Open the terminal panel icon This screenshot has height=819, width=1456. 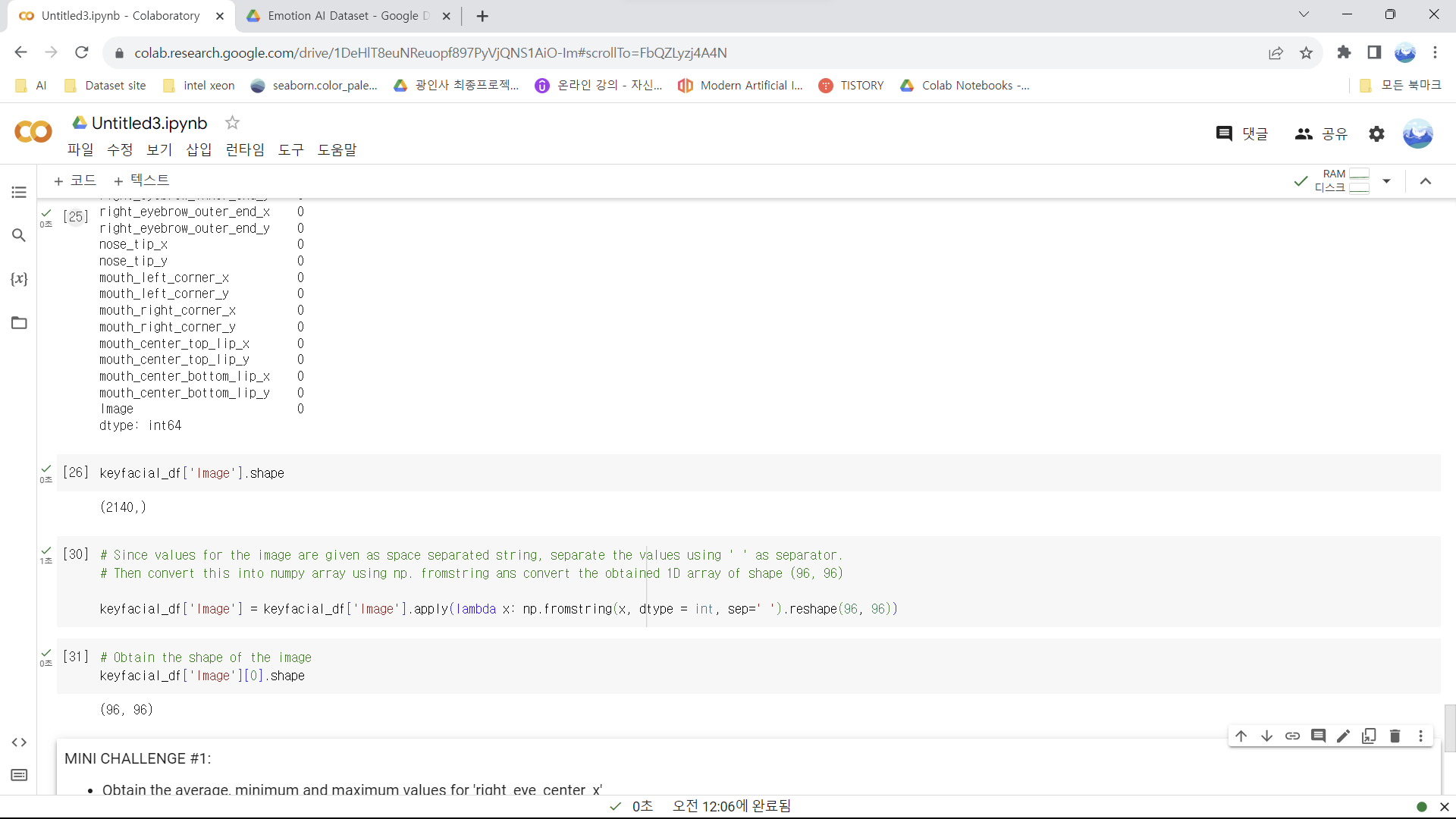[x=19, y=775]
